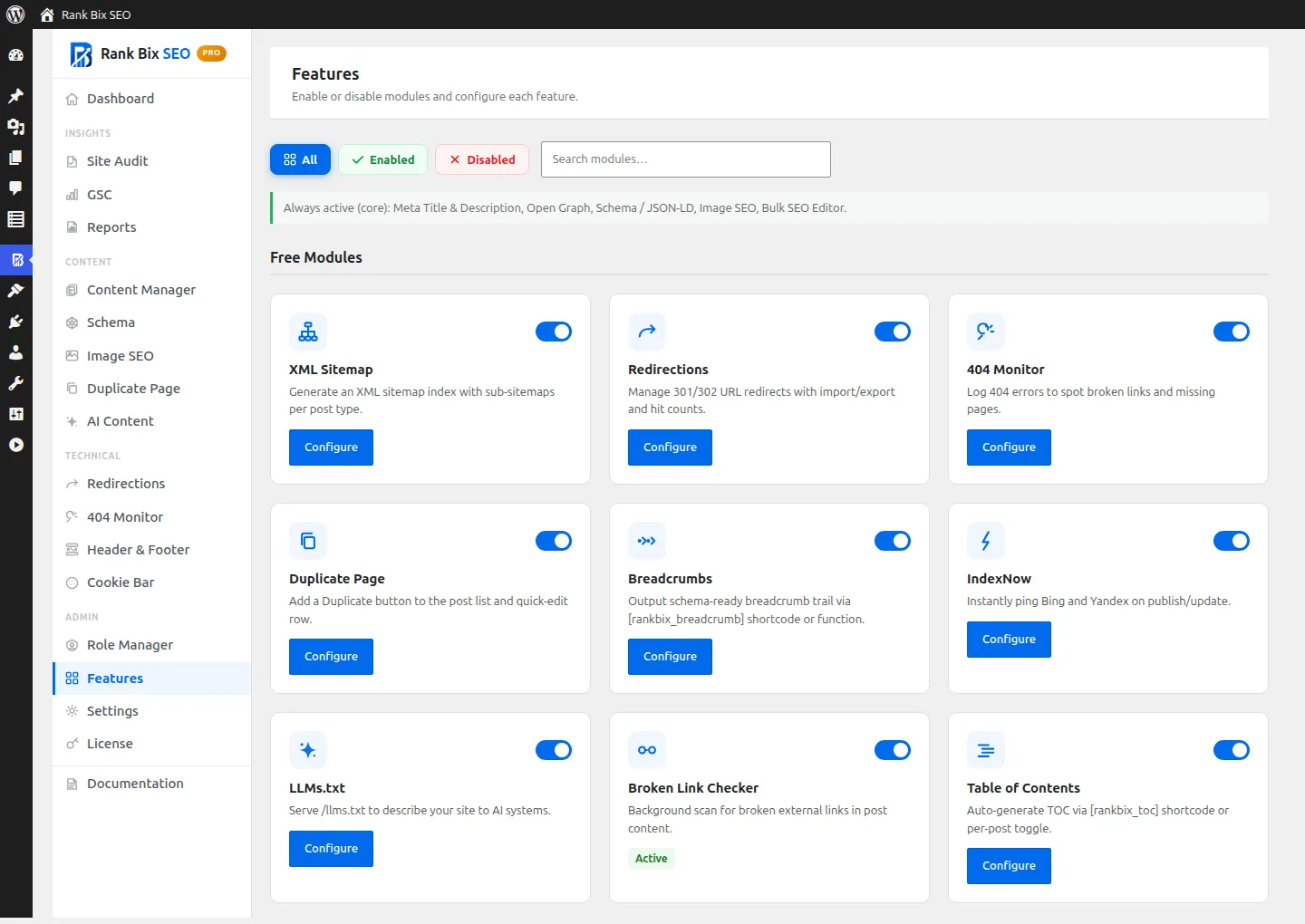Viewport: 1305px width, 924px height.
Task: Open the WordPress logo menu
Action: (x=15, y=14)
